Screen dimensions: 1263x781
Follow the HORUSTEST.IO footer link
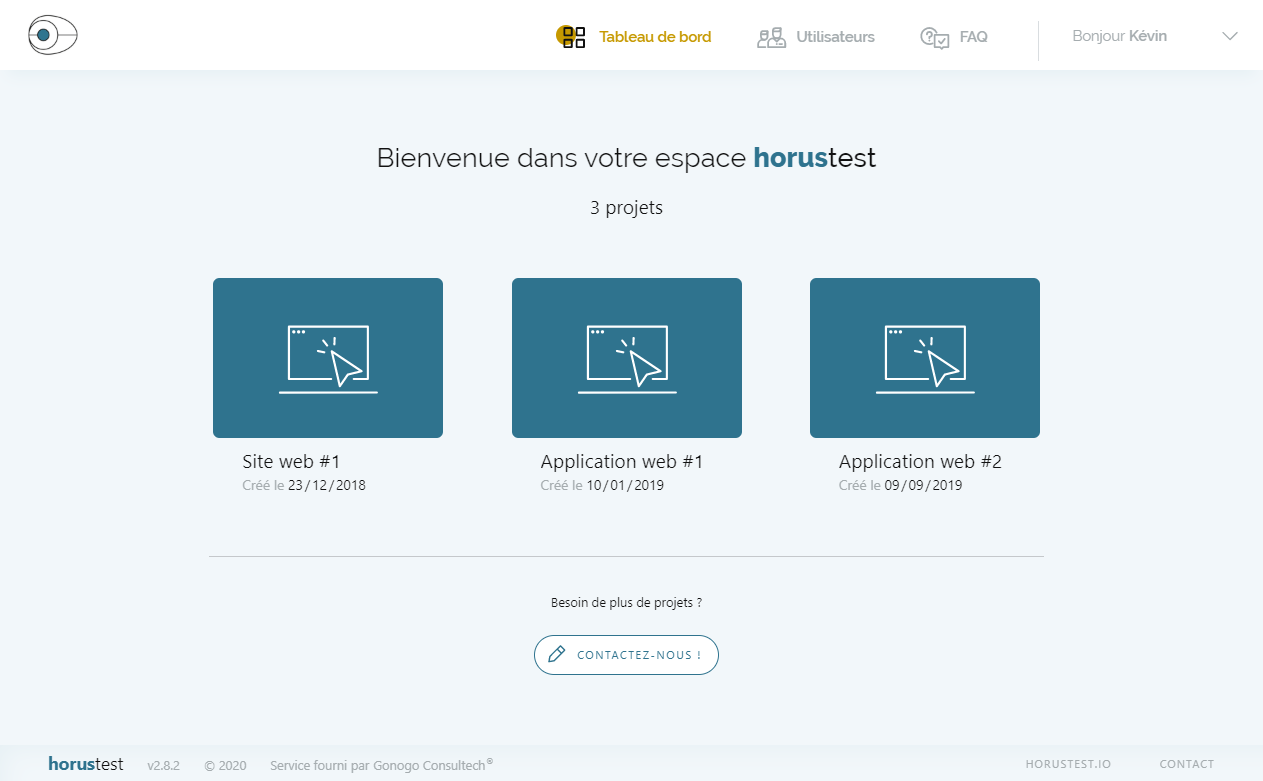coord(1068,764)
